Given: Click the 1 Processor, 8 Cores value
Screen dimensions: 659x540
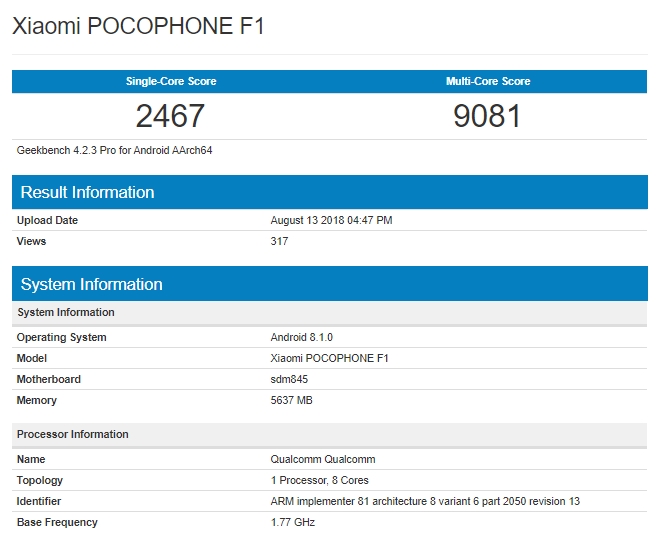Looking at the screenshot, I should tap(319, 480).
